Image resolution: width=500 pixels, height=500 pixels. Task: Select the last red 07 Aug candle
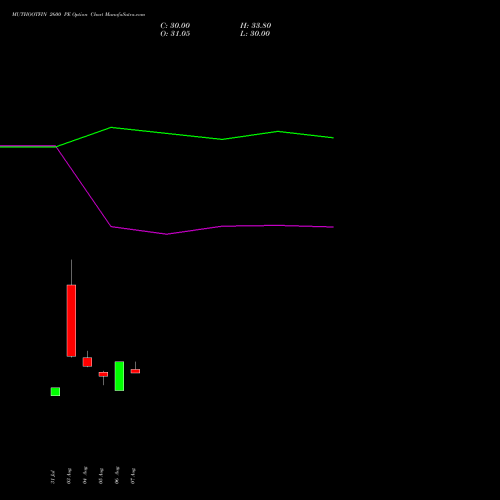click(135, 371)
